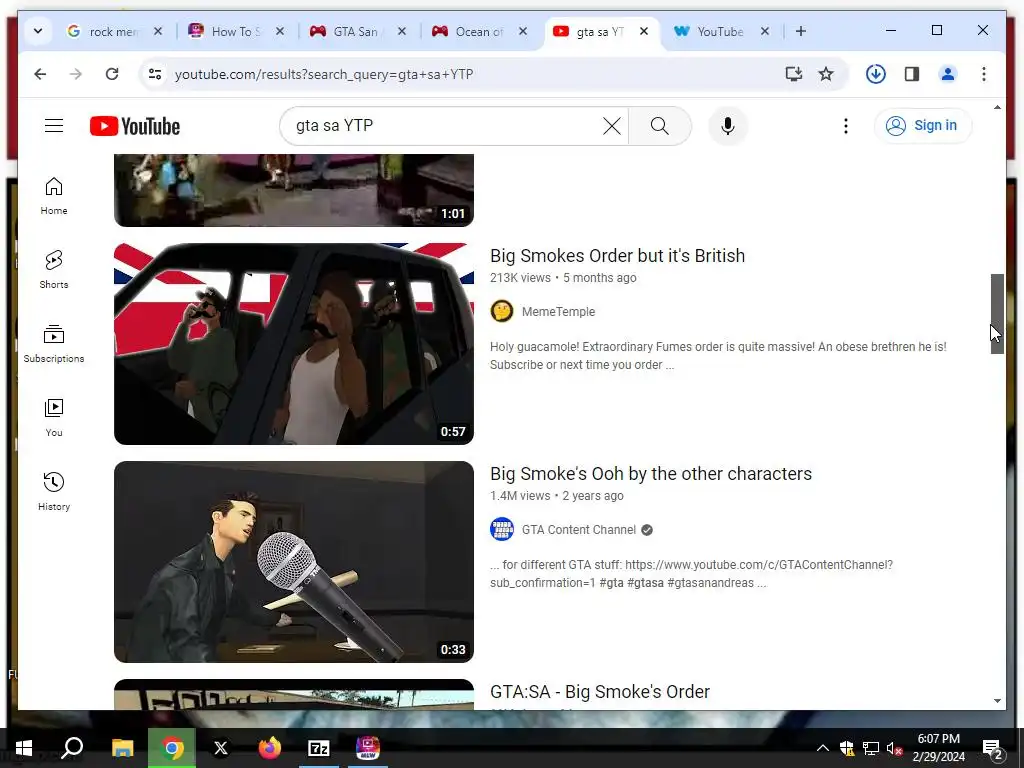Bookmark this page with the star icon
Viewport: 1024px width, 768px height.
(x=826, y=74)
